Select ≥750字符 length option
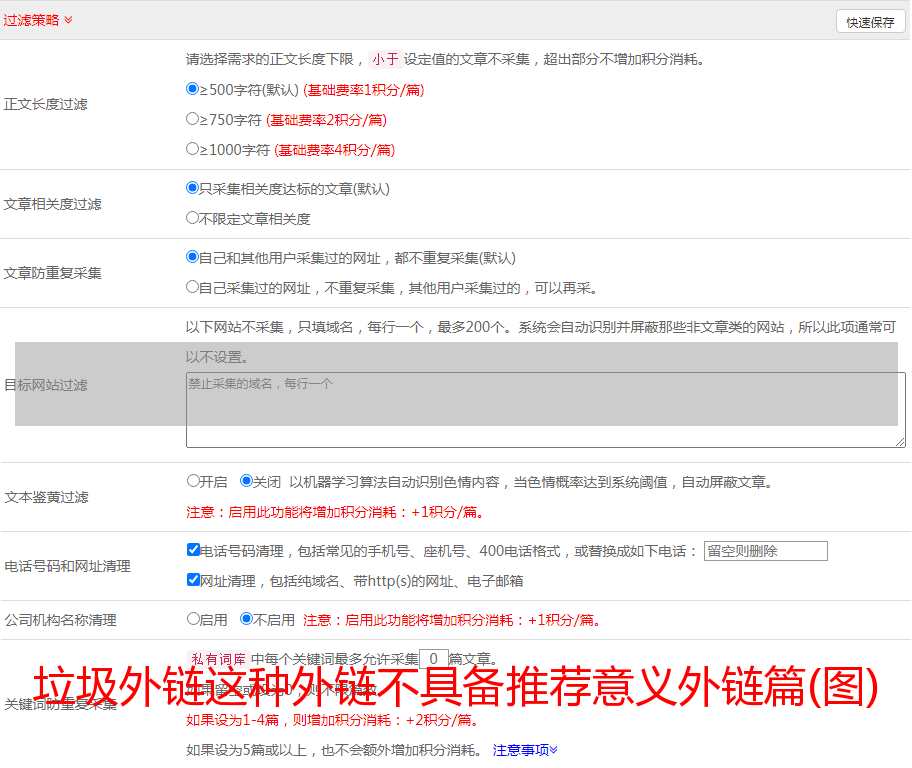The width and height of the screenshot is (912, 768). click(193, 119)
